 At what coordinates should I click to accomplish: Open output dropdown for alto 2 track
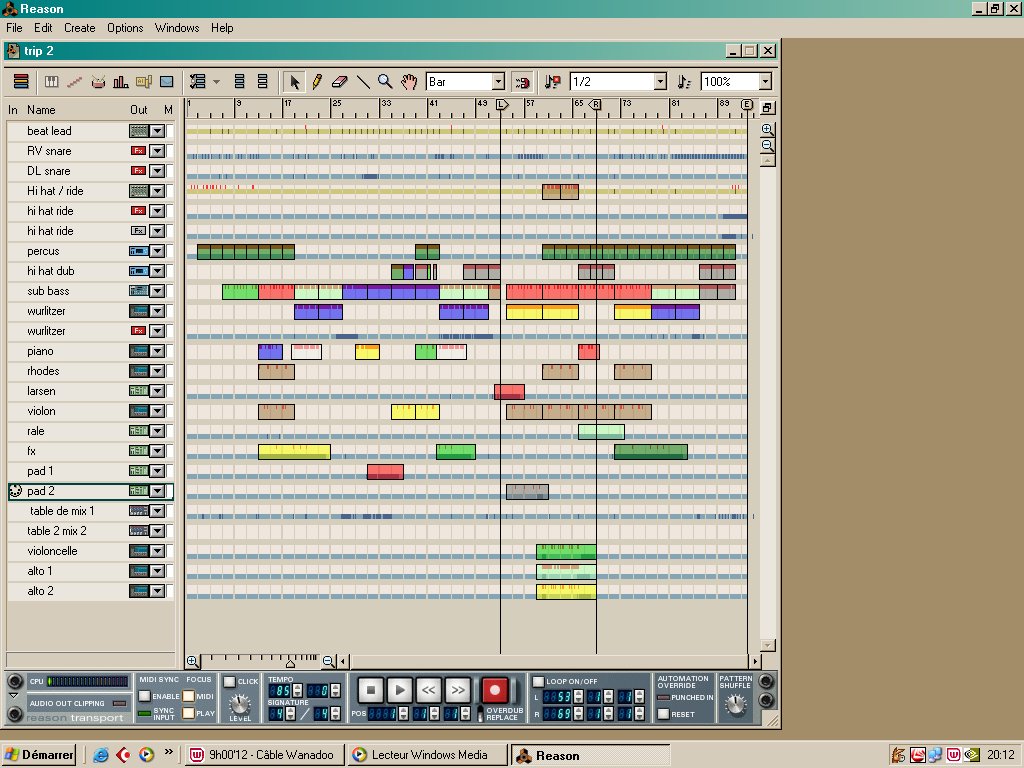pos(157,591)
